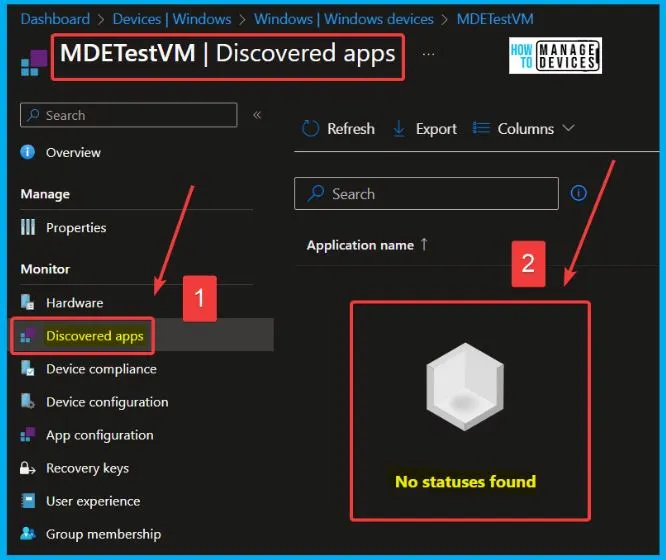Open the more options ellipsis beside title
The height and width of the screenshot is (560, 666).
428,54
